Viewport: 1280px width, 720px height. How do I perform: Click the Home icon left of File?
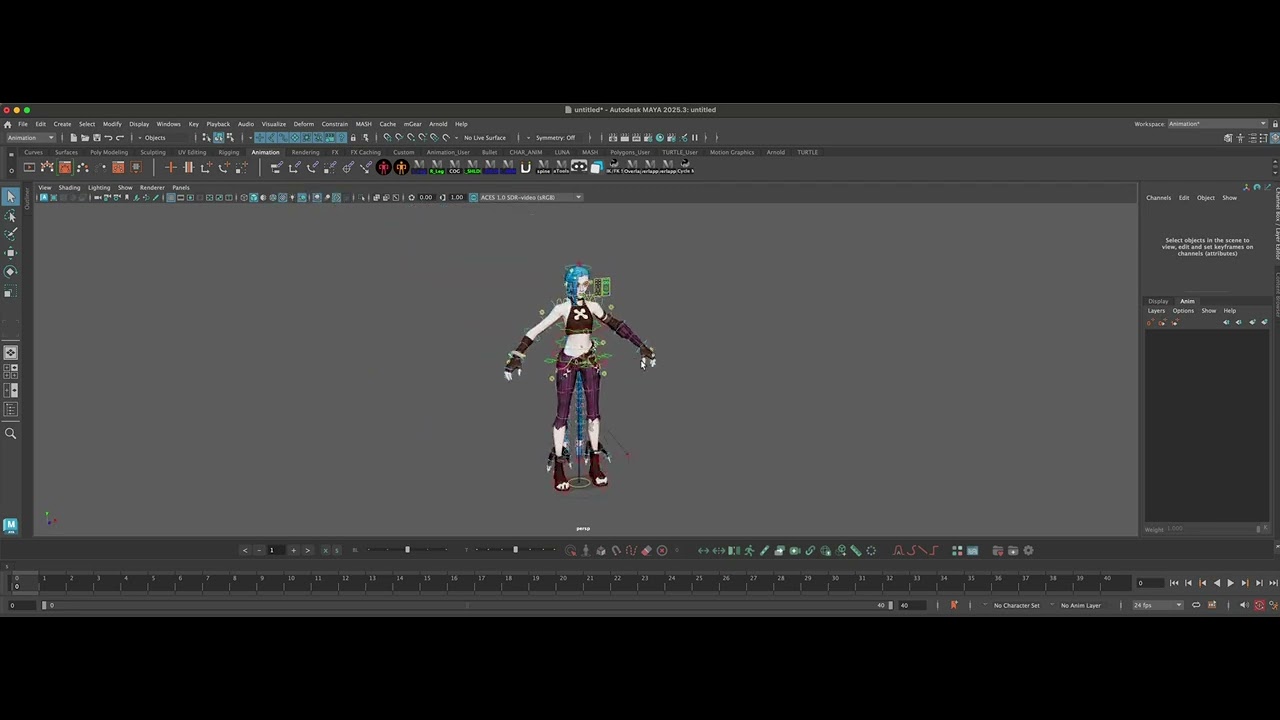[8, 124]
